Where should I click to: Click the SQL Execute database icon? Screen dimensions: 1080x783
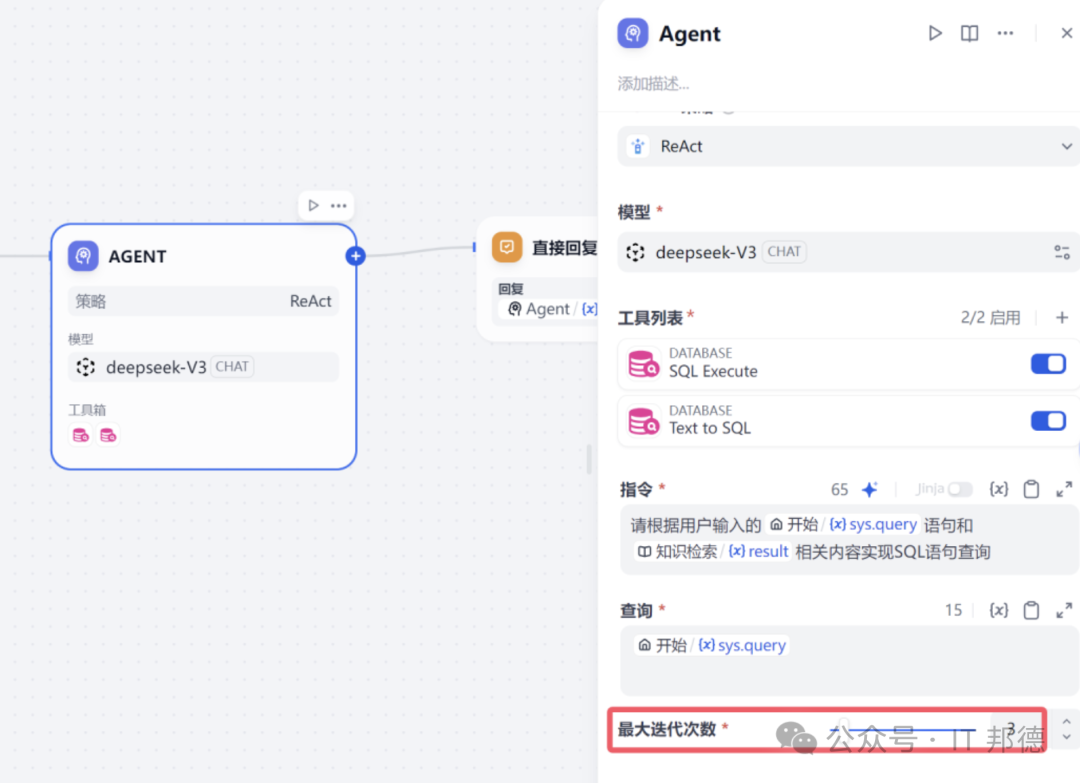point(643,363)
